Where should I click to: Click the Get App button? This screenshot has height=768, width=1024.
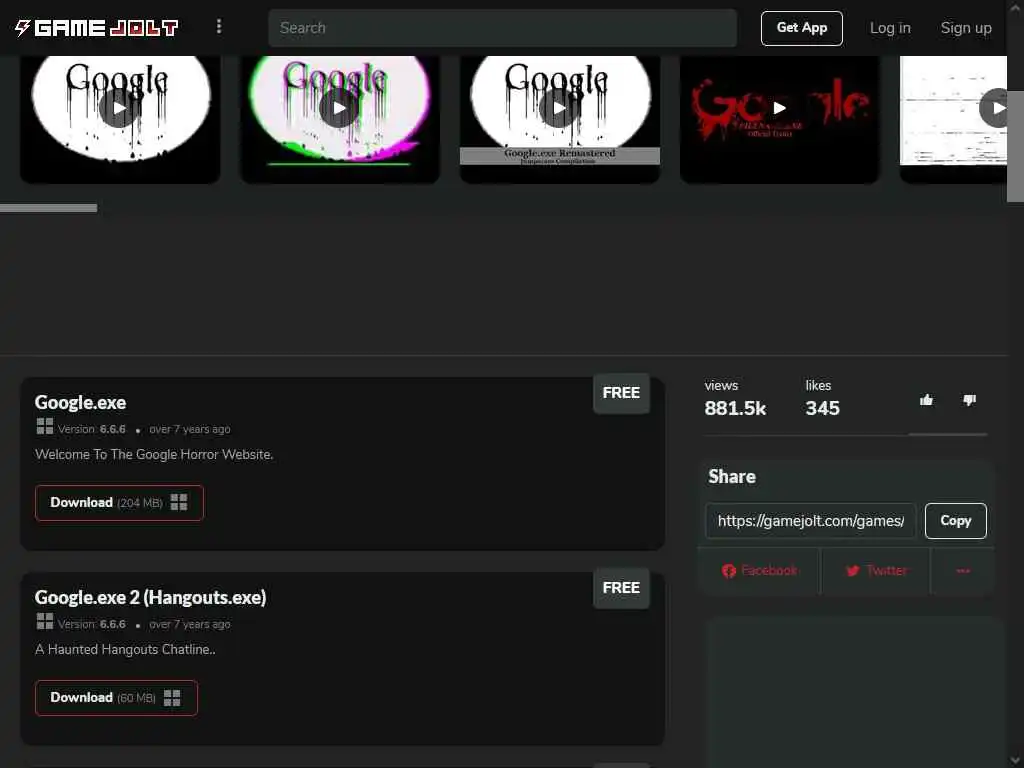point(801,28)
